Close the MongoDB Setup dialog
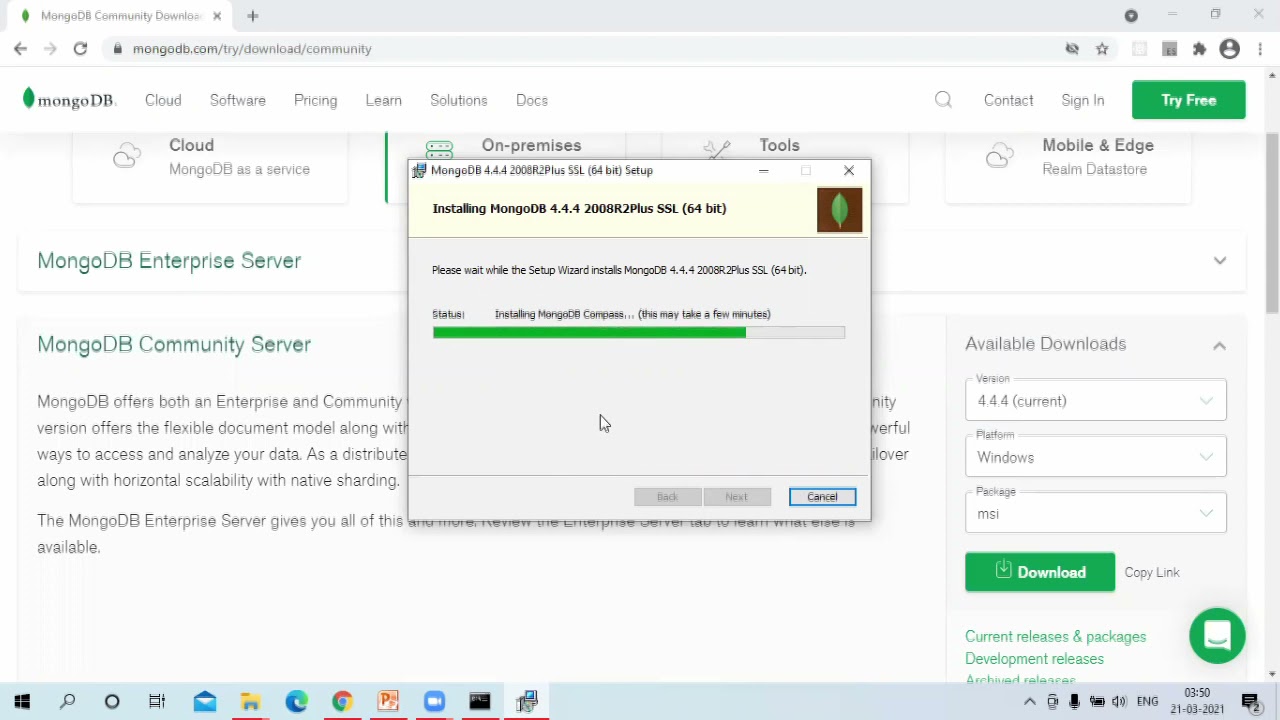Viewport: 1280px width, 720px height. tap(849, 171)
